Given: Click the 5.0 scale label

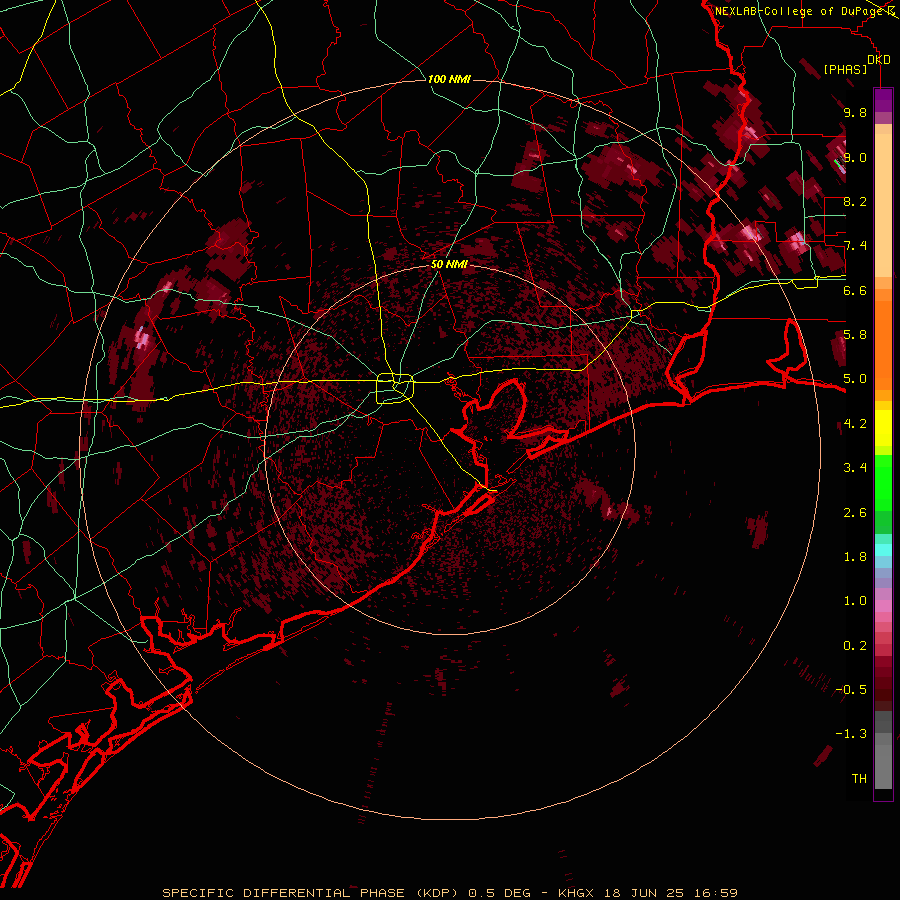Looking at the screenshot, I should 855,379.
